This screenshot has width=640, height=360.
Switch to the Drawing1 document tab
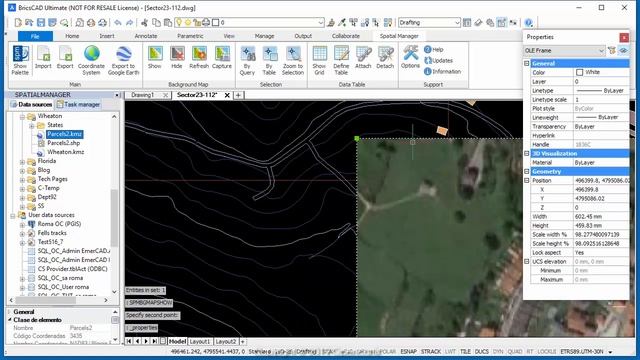coord(142,95)
